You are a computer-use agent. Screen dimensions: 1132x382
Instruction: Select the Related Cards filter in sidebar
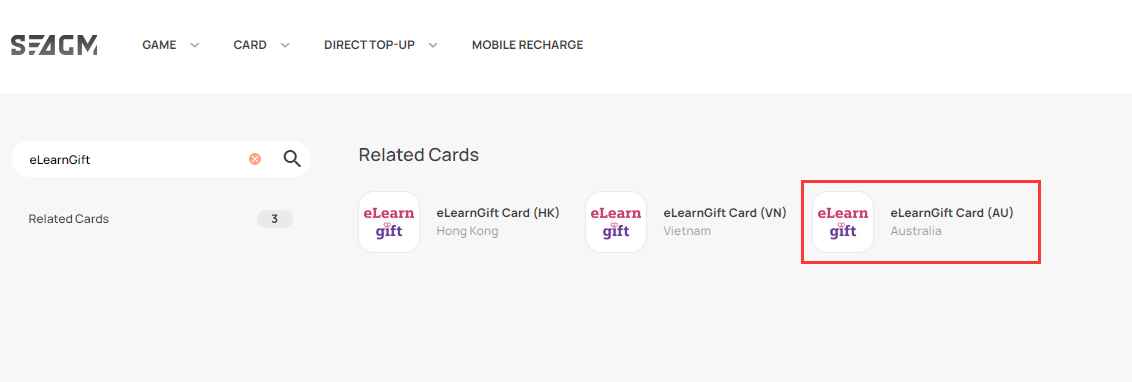tap(69, 219)
